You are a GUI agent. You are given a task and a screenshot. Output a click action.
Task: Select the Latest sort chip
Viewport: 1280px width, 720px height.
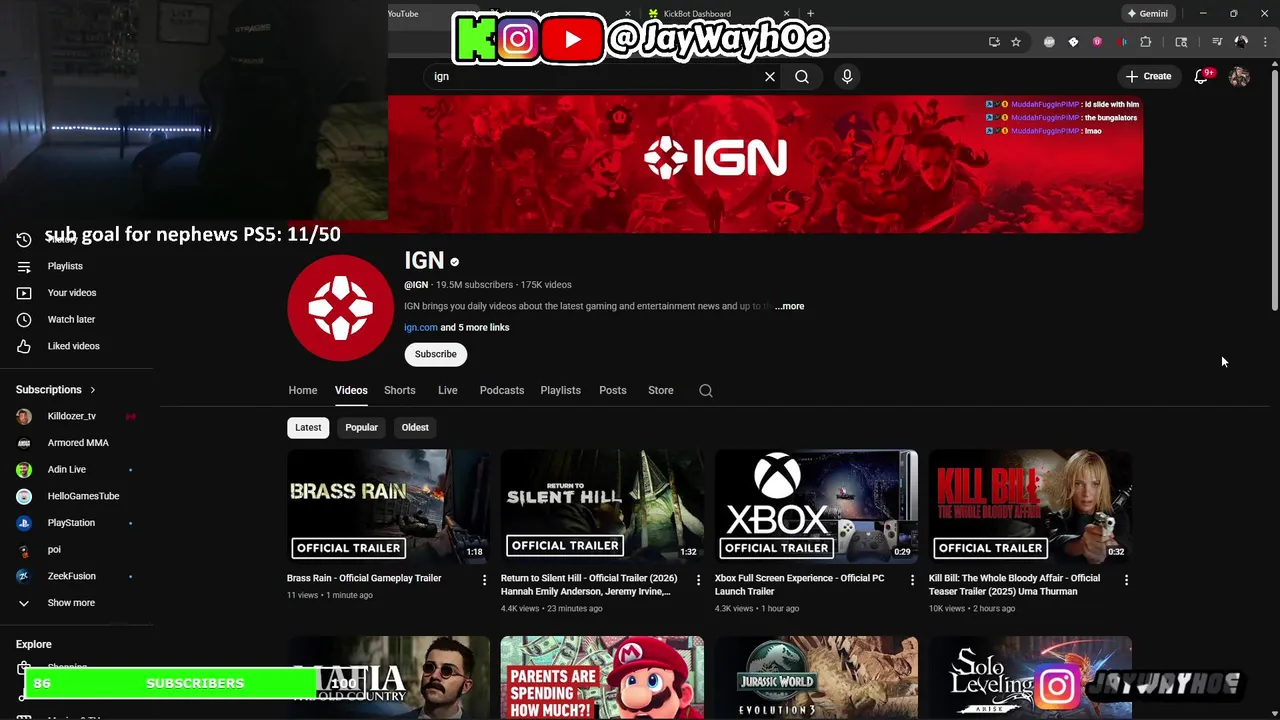(x=308, y=427)
